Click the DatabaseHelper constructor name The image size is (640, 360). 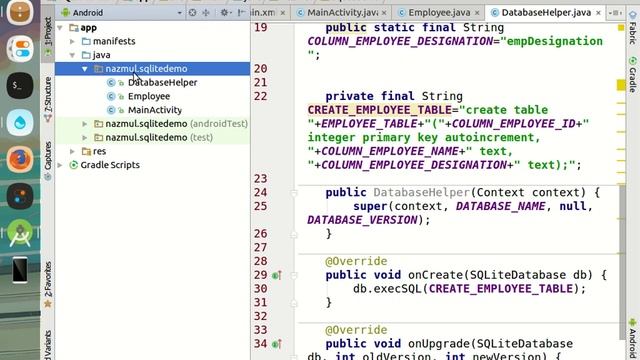click(422, 192)
